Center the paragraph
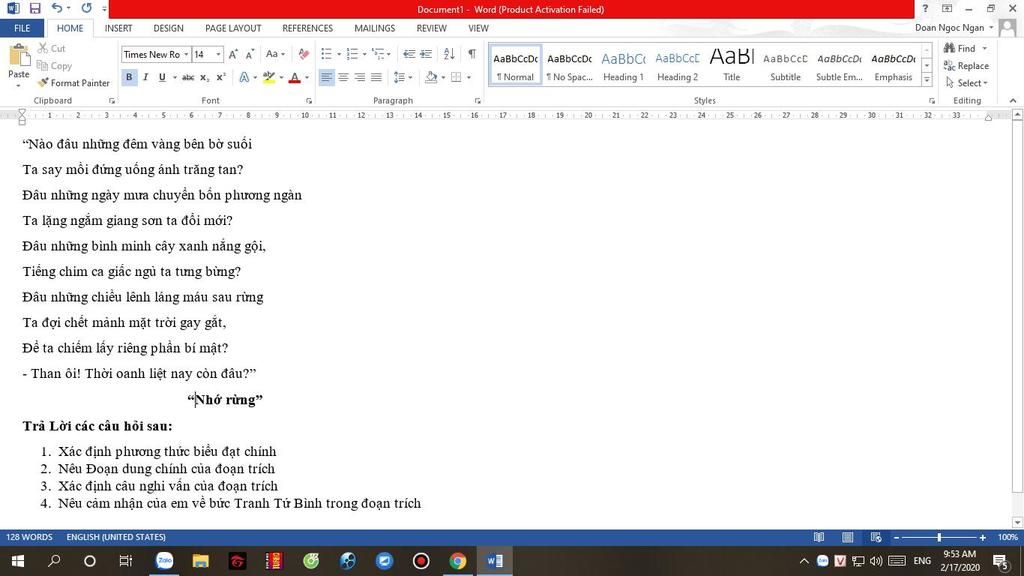 (343, 77)
